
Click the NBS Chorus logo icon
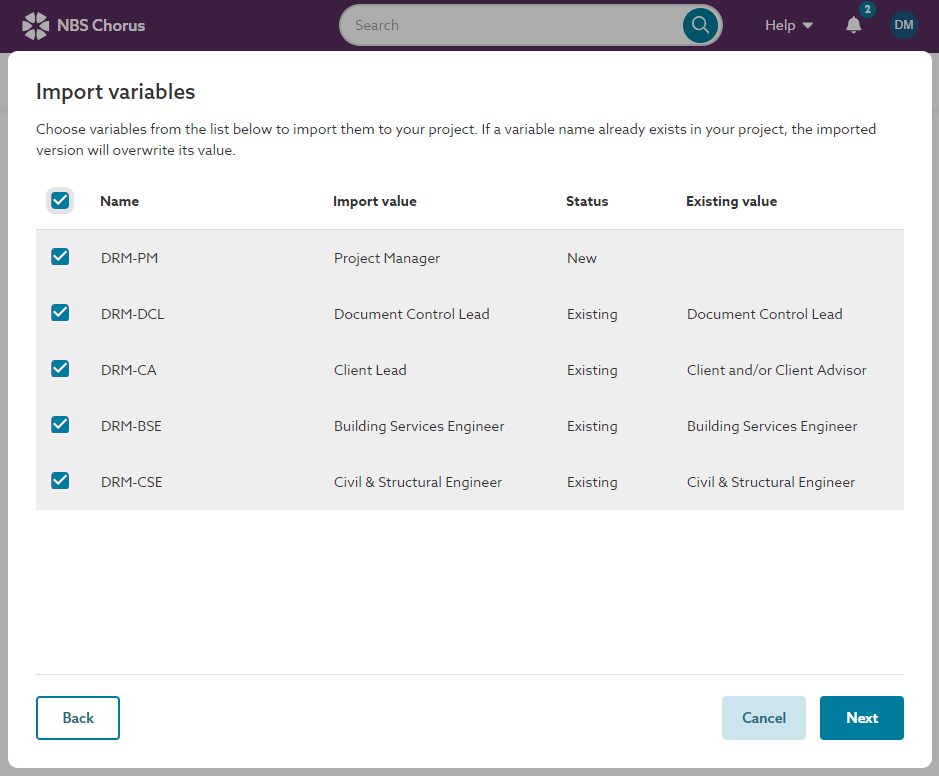[x=33, y=24]
